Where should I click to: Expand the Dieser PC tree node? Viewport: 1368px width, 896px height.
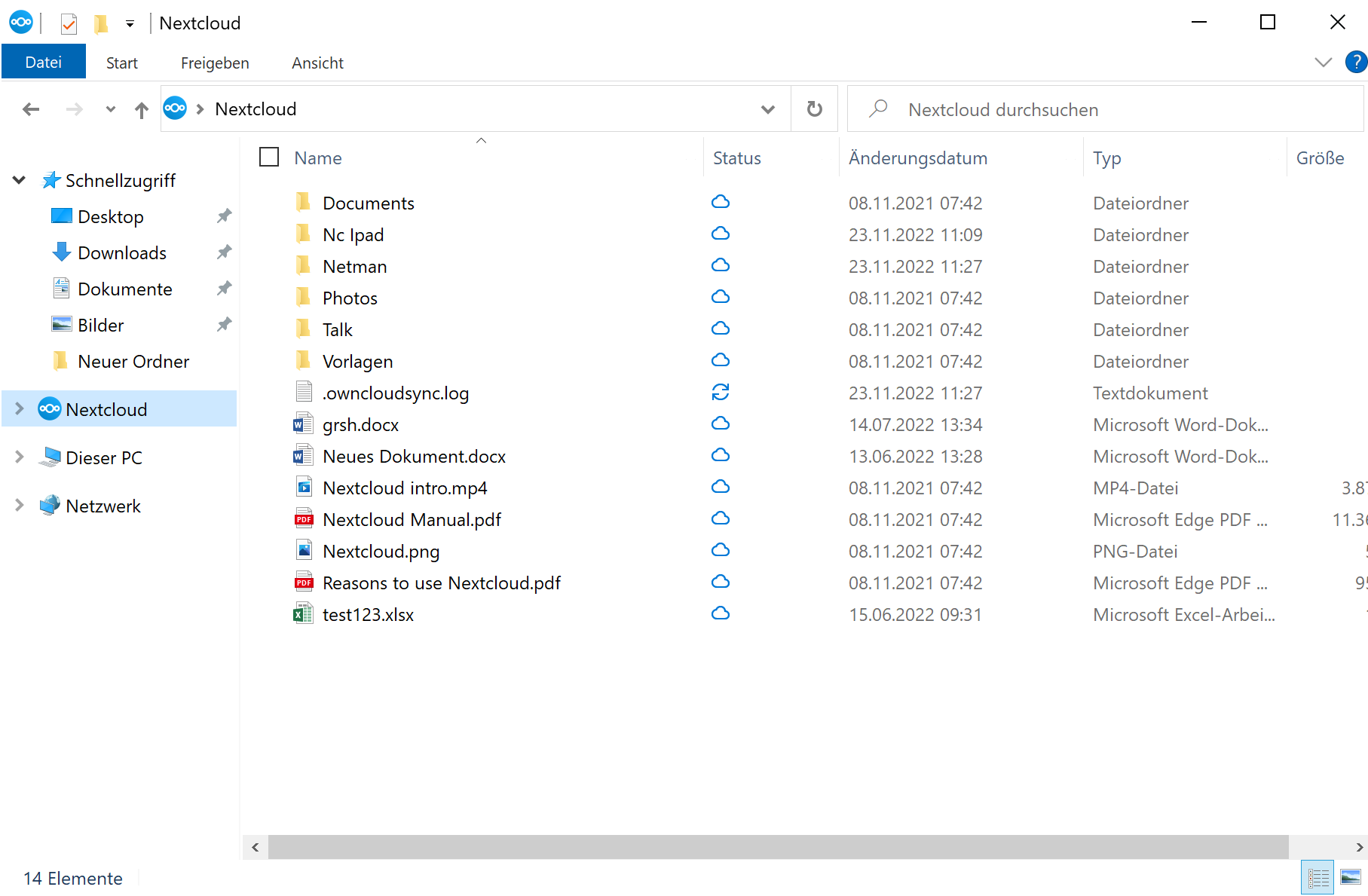(20, 457)
